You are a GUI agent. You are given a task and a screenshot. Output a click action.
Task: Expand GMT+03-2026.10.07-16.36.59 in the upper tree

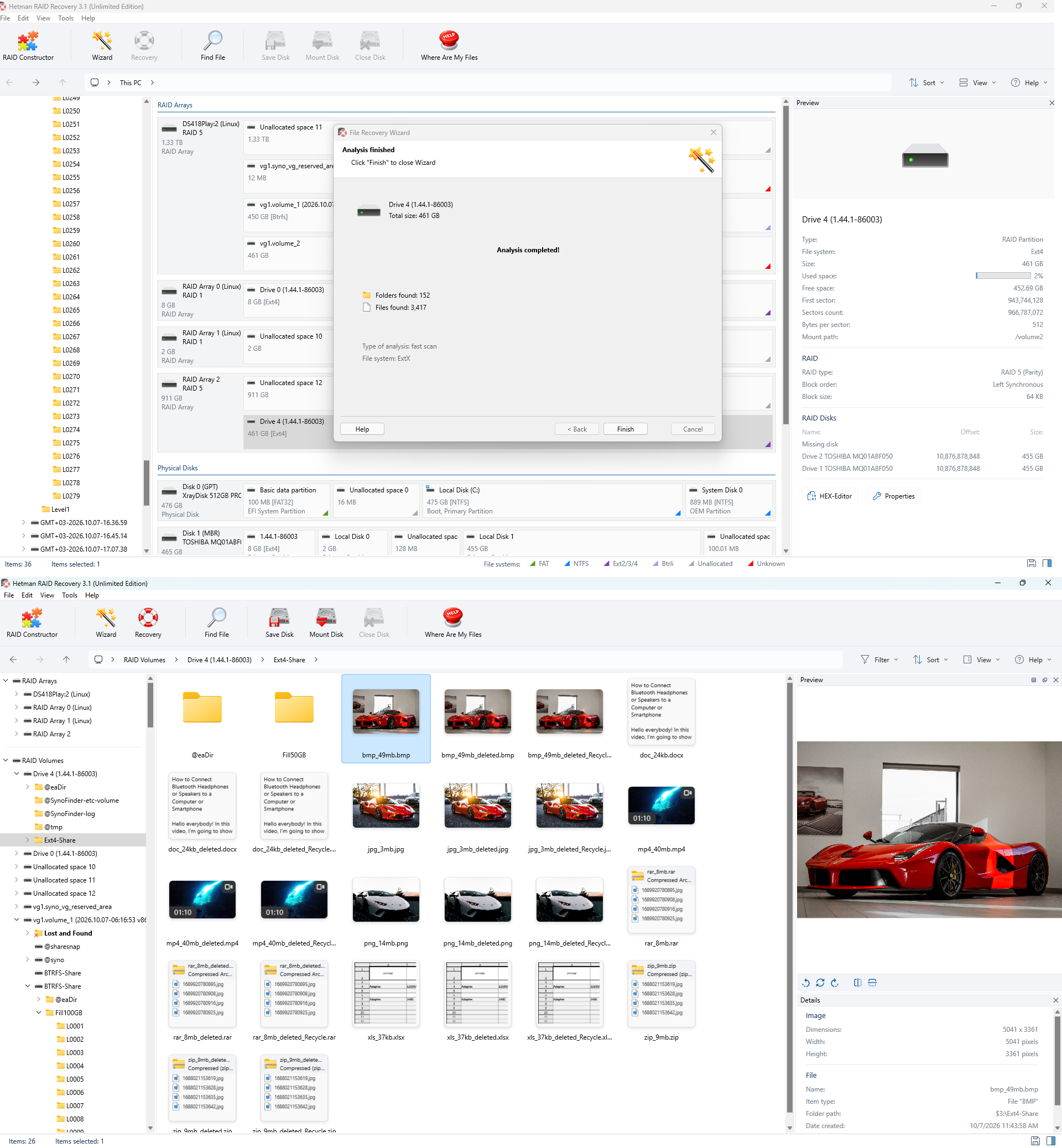(x=24, y=523)
